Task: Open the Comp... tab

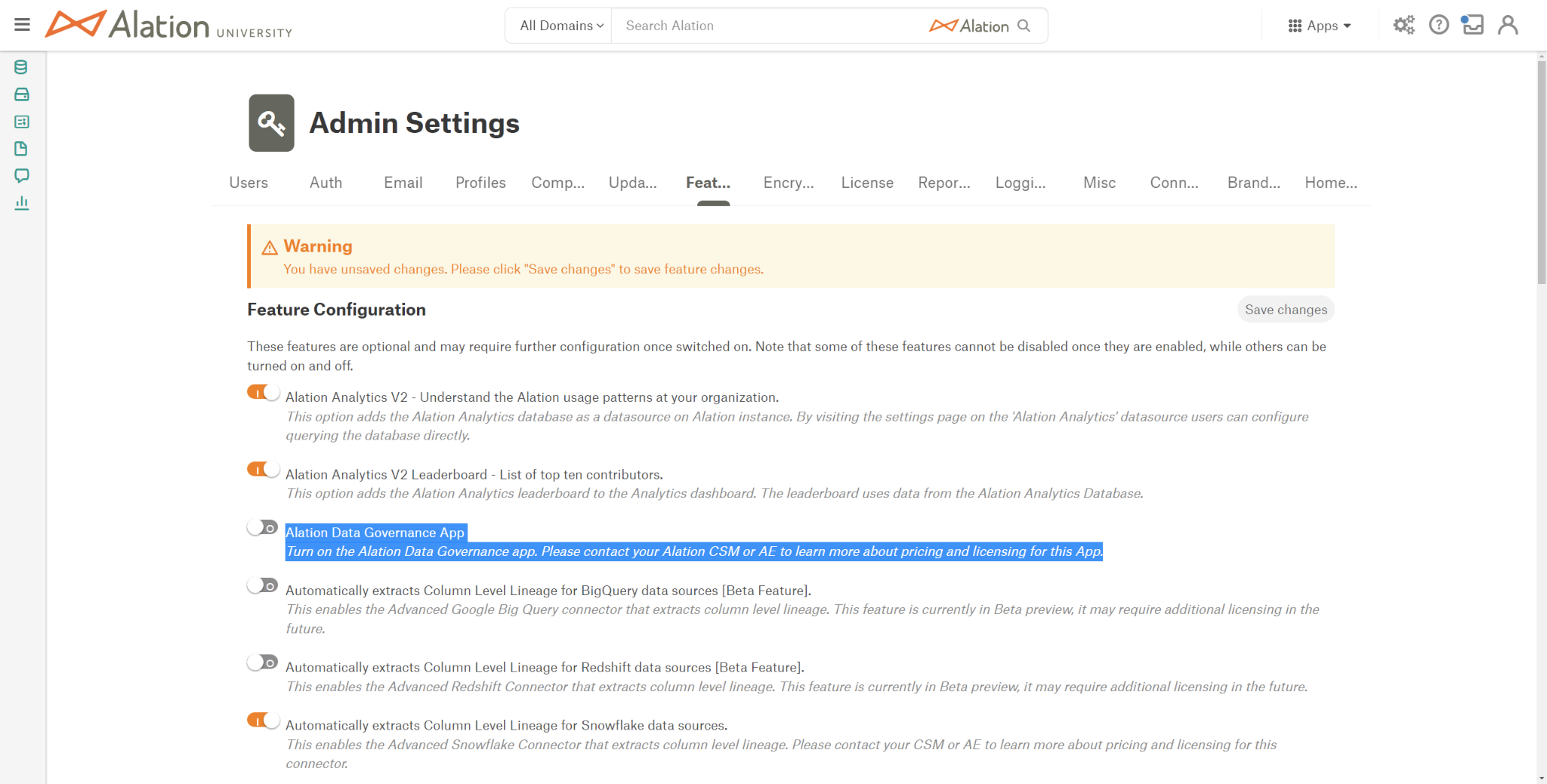Action: pos(557,183)
